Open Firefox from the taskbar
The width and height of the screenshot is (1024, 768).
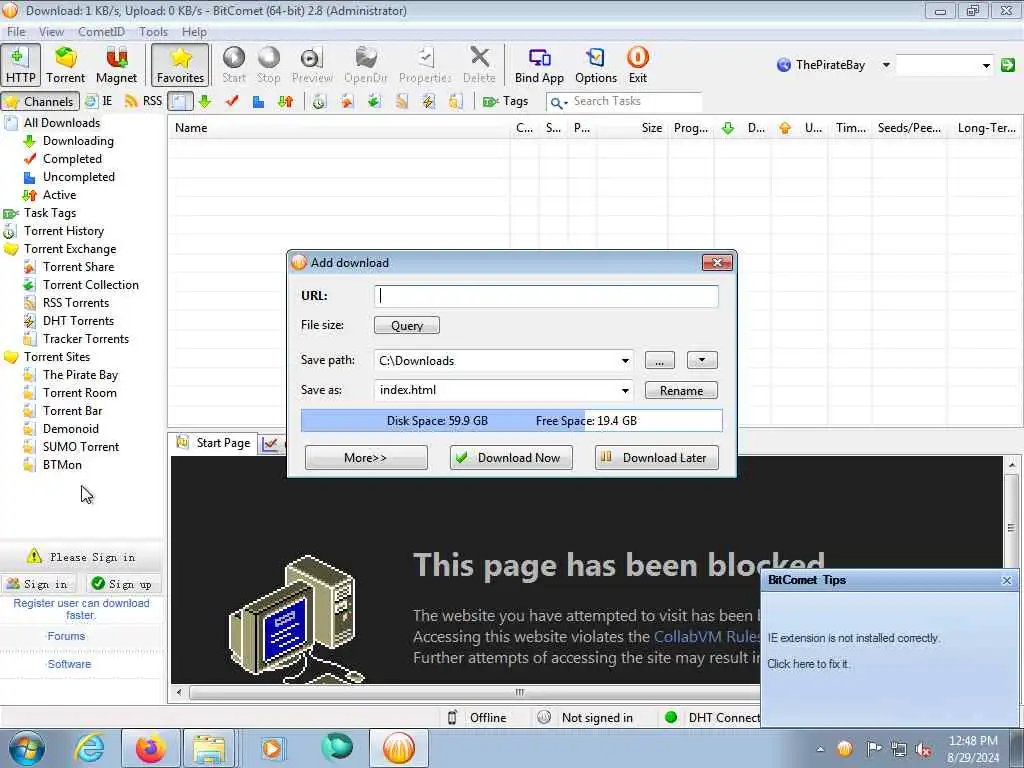point(151,748)
